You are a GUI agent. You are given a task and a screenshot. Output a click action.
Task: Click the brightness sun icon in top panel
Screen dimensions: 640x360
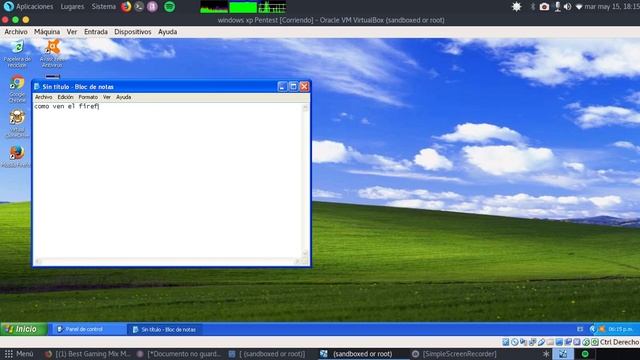516,7
